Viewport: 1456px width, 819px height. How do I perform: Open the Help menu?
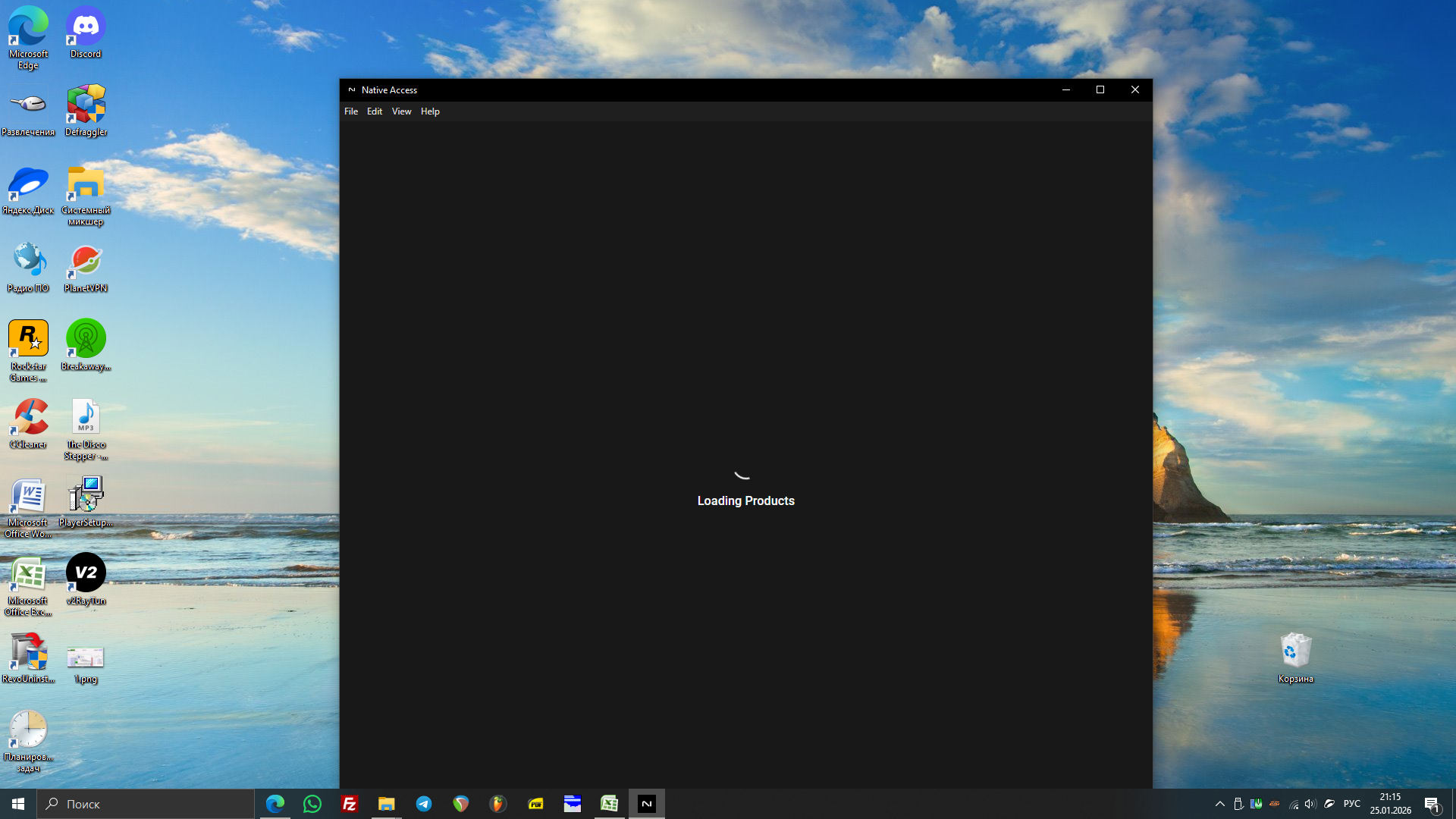tap(430, 111)
